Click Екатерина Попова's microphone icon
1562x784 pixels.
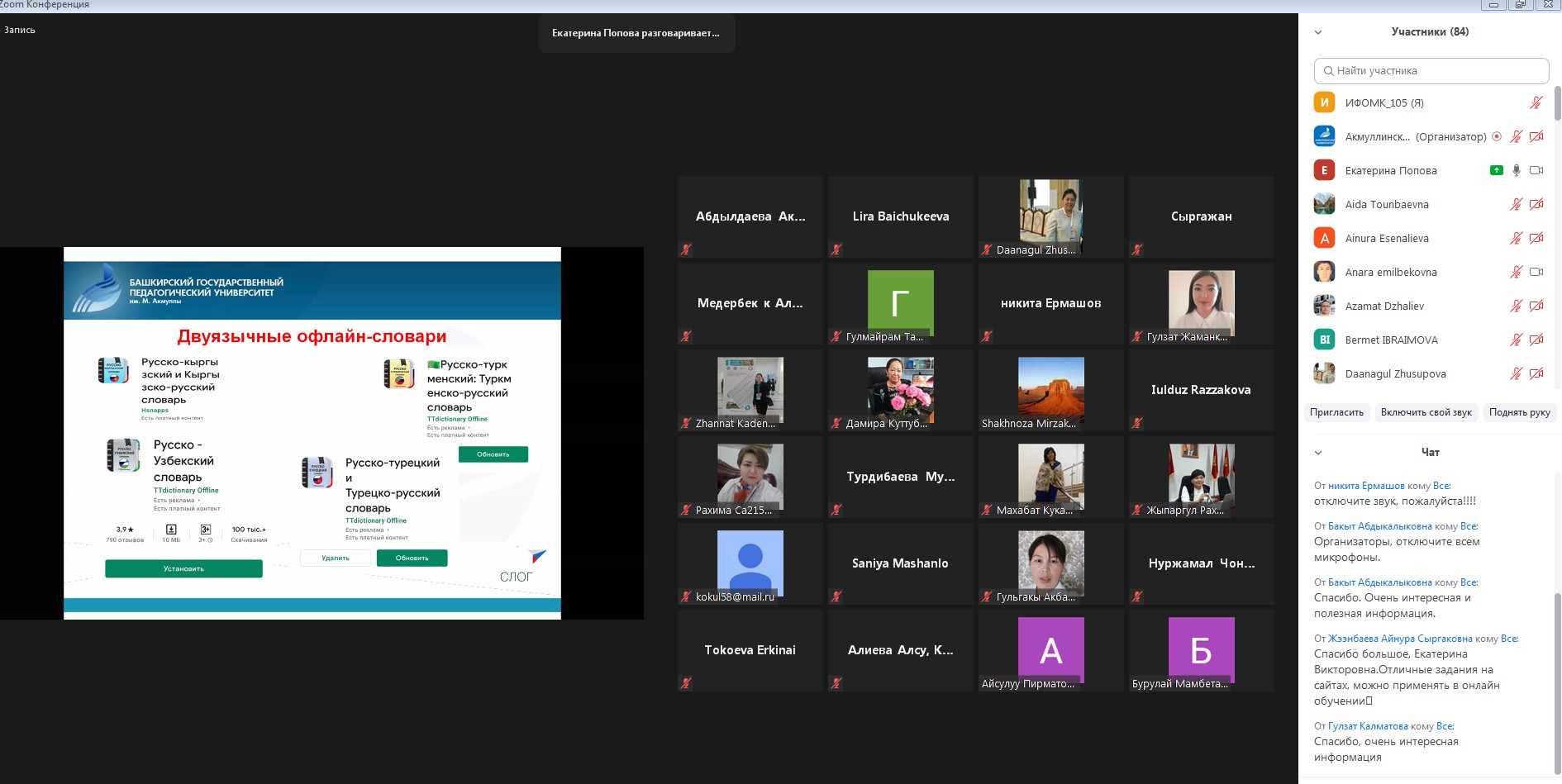pyautogui.click(x=1516, y=171)
